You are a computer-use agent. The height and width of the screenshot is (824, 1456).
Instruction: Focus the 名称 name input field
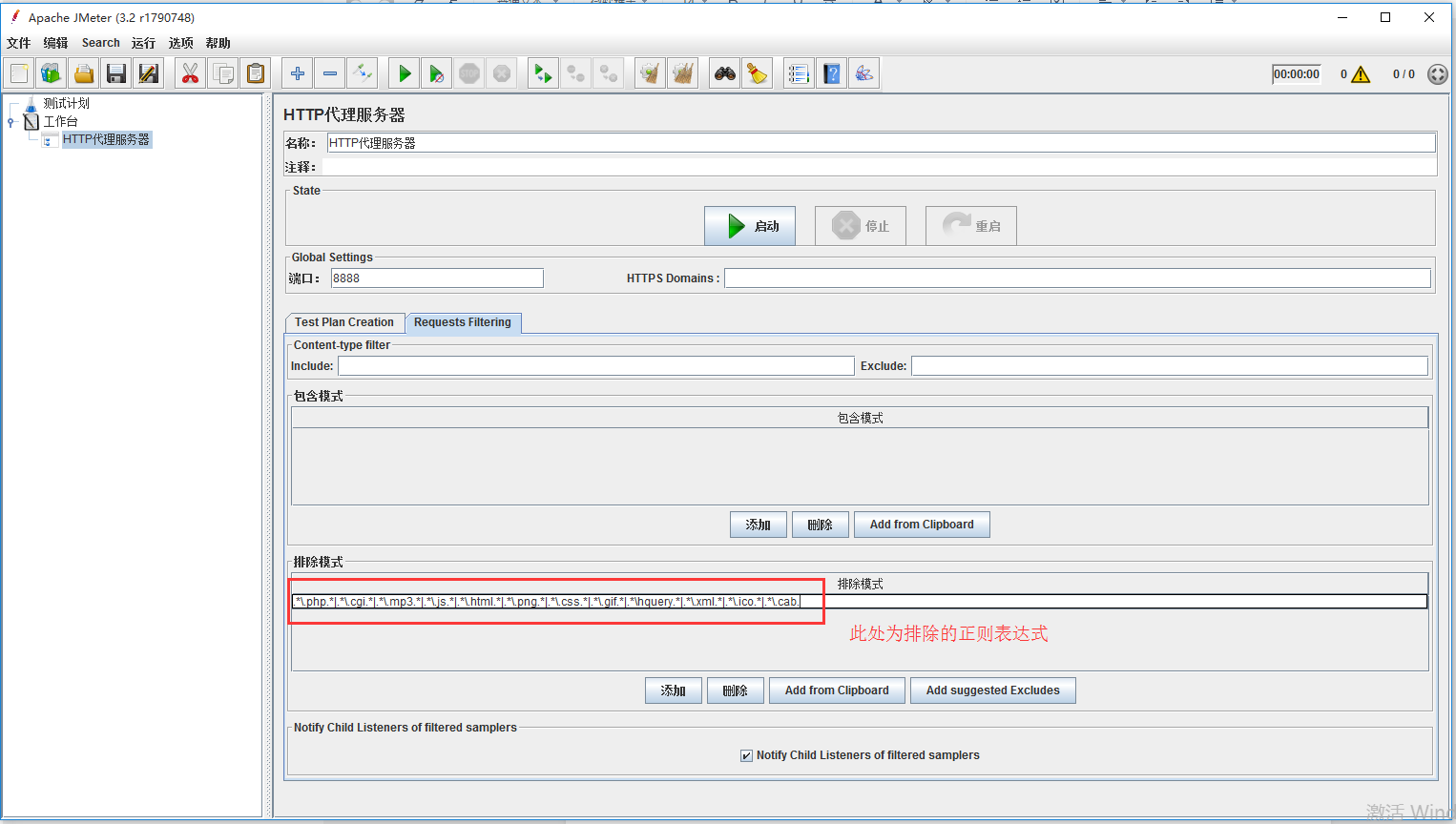coord(881,143)
